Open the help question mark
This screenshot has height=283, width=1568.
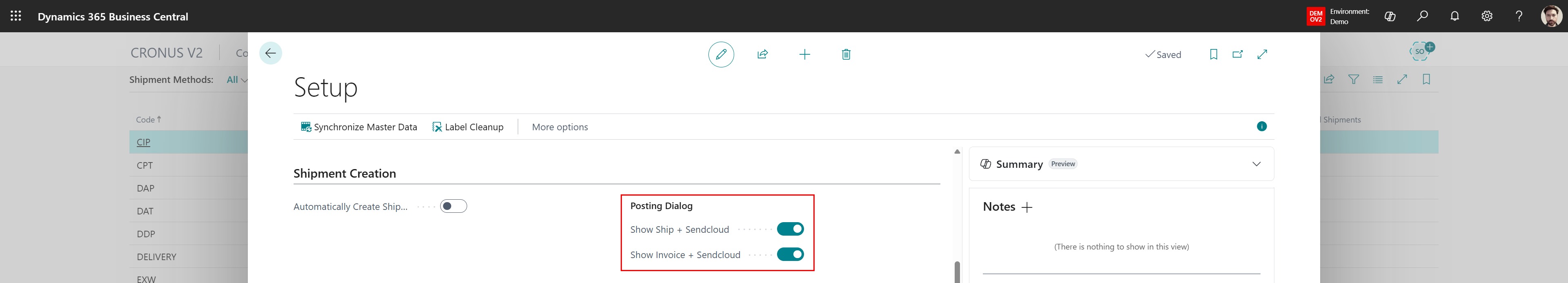point(1519,16)
